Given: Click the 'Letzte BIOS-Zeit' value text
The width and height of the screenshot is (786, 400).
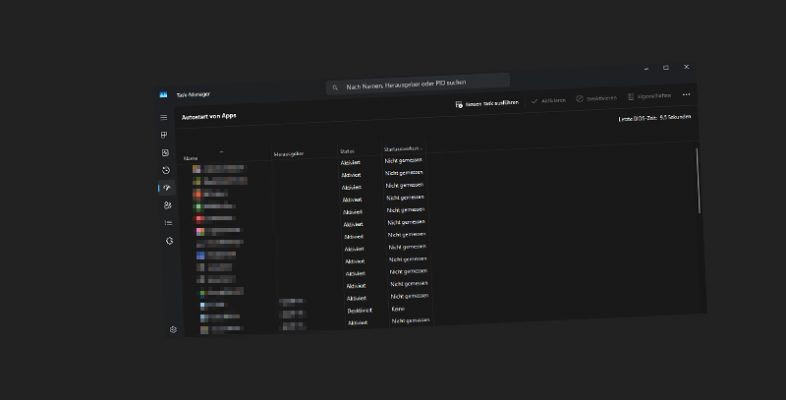Looking at the screenshot, I should point(655,118).
